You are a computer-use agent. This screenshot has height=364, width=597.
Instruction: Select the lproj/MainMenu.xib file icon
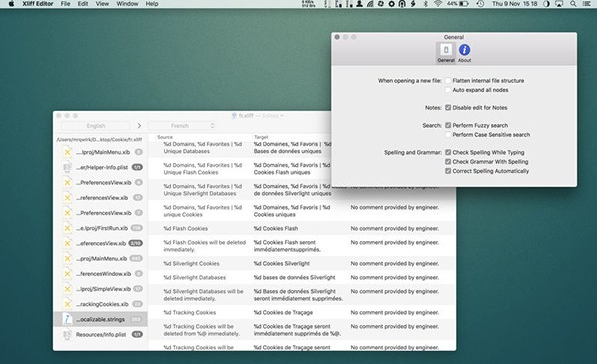(x=67, y=152)
